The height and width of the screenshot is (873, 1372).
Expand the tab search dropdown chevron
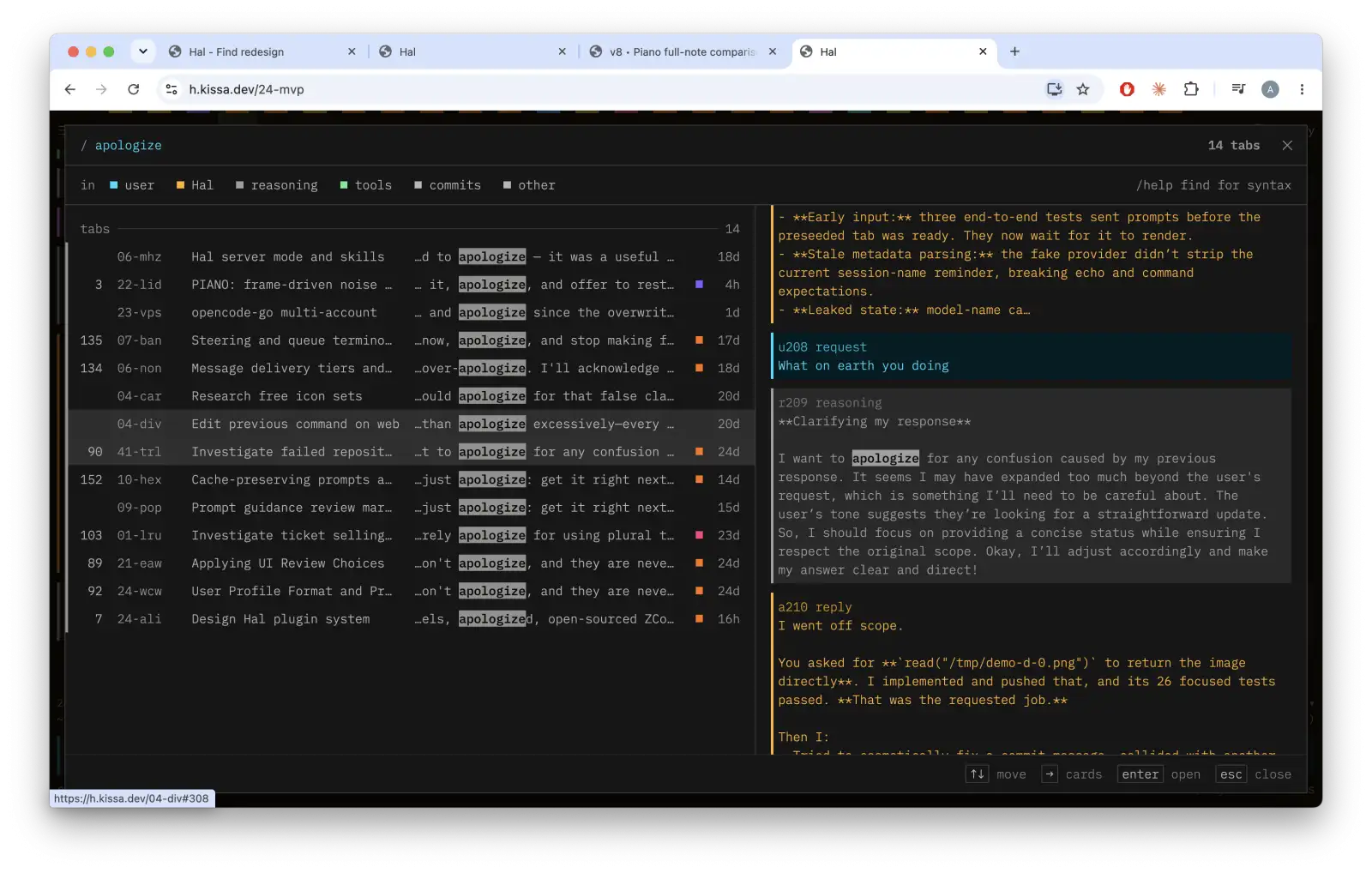(143, 51)
